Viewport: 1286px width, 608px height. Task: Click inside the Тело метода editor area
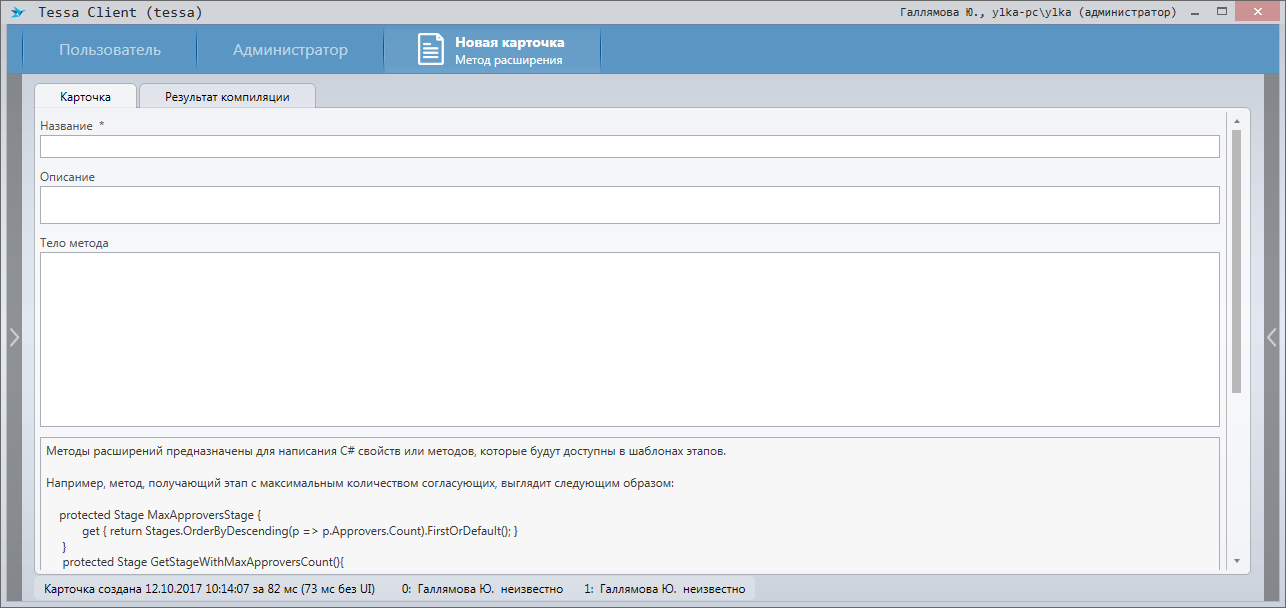tap(629, 339)
